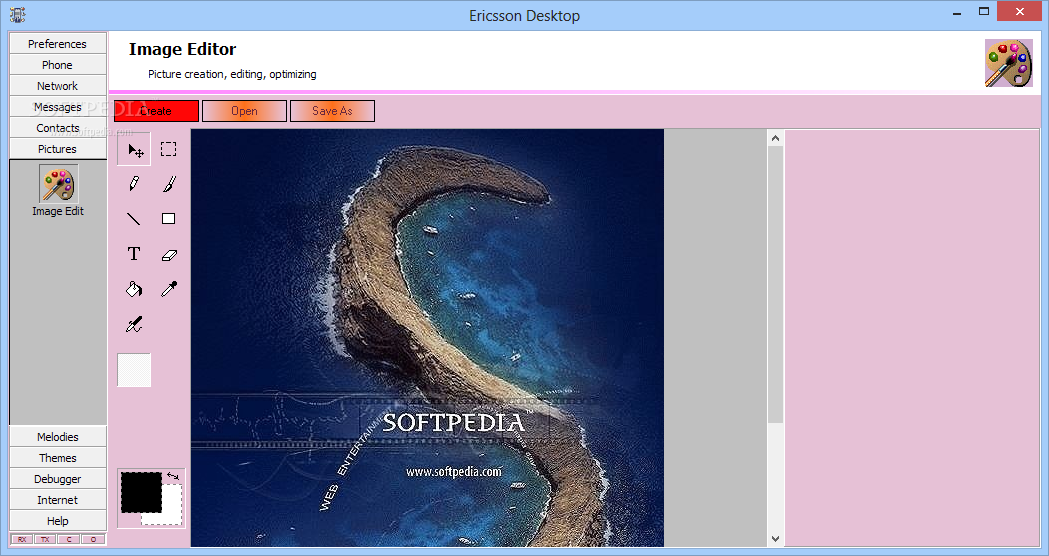Swap foreground and background colors arrow
Viewport: 1049px width, 556px height.
[x=173, y=476]
